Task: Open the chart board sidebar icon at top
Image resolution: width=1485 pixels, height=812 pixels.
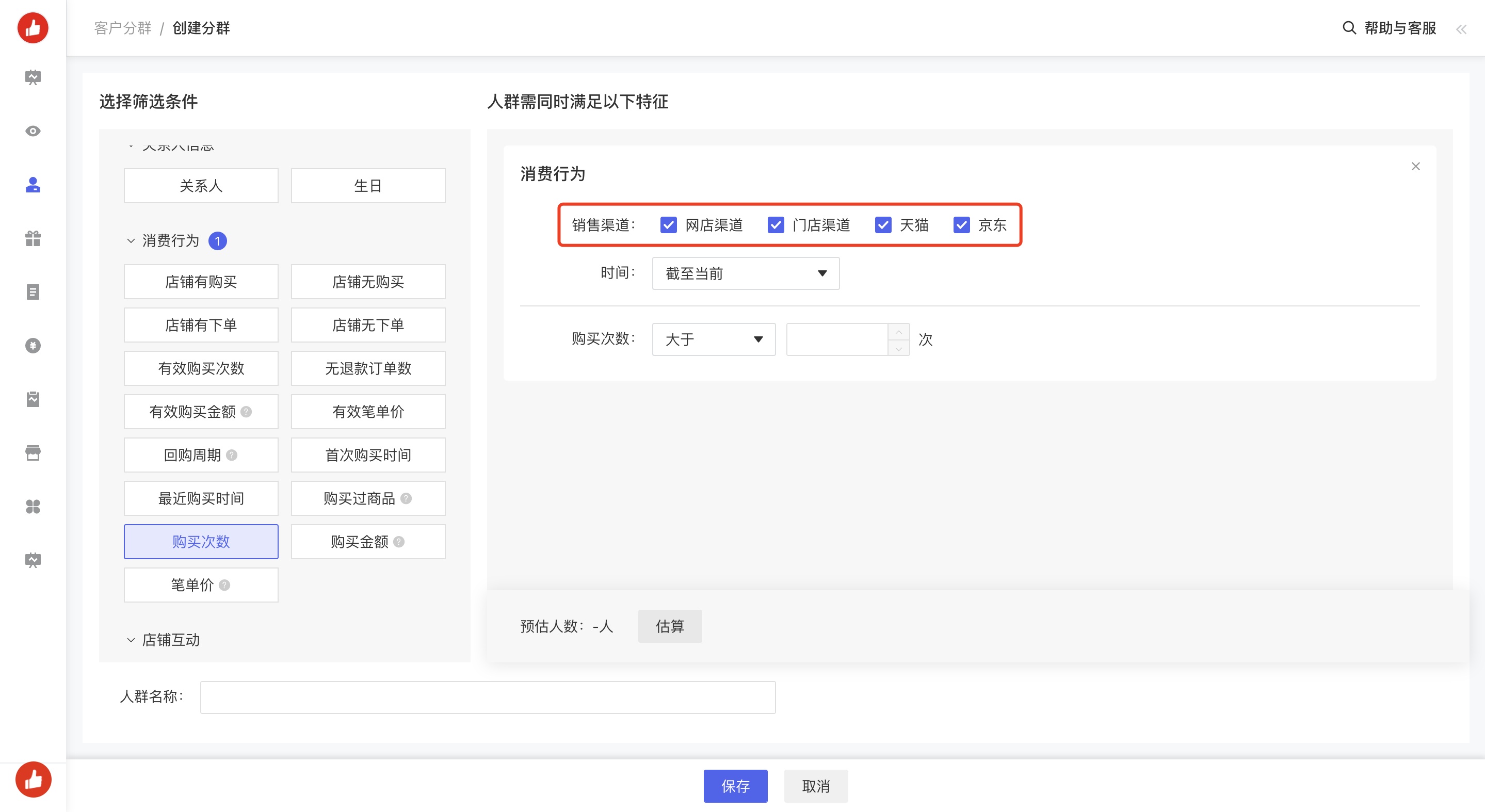Action: [x=33, y=77]
